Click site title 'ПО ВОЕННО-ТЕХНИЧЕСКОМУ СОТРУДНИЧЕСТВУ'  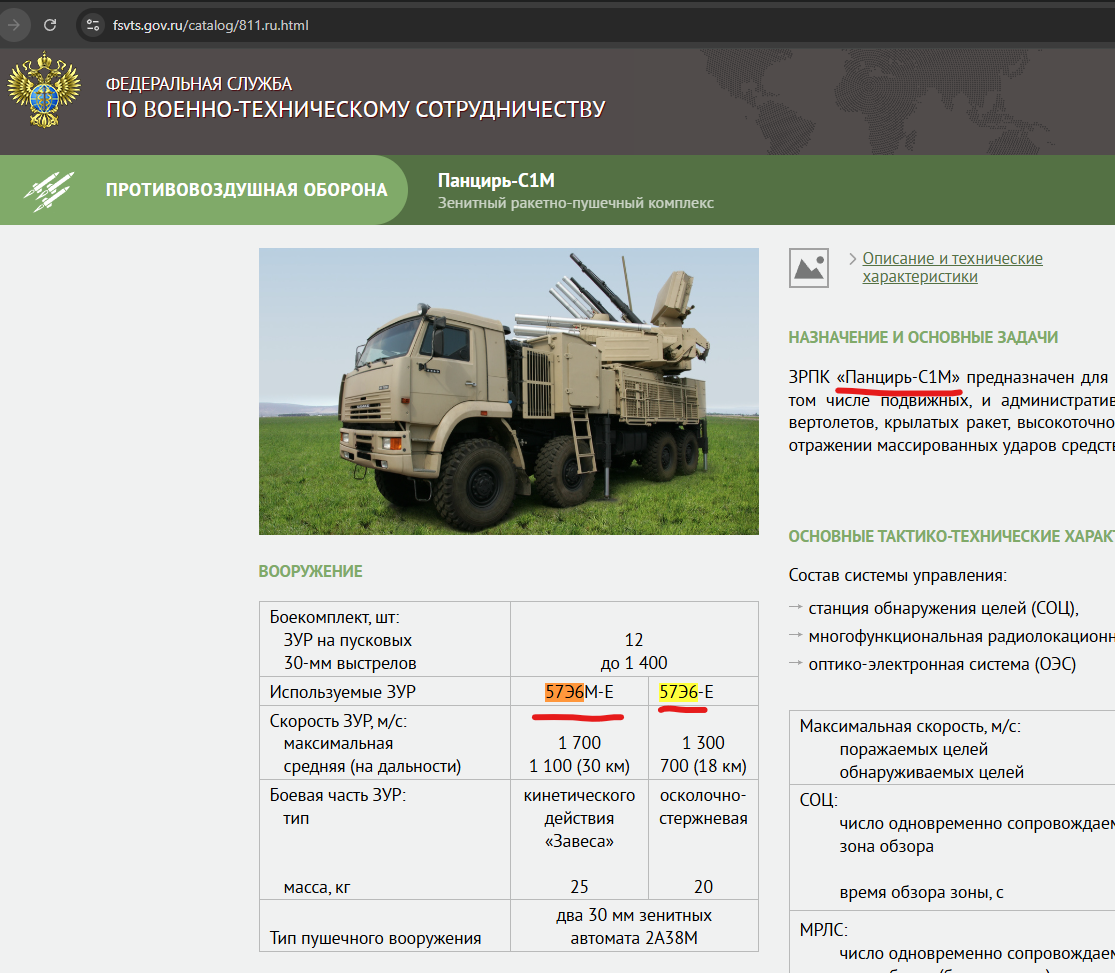pyautogui.click(x=356, y=110)
